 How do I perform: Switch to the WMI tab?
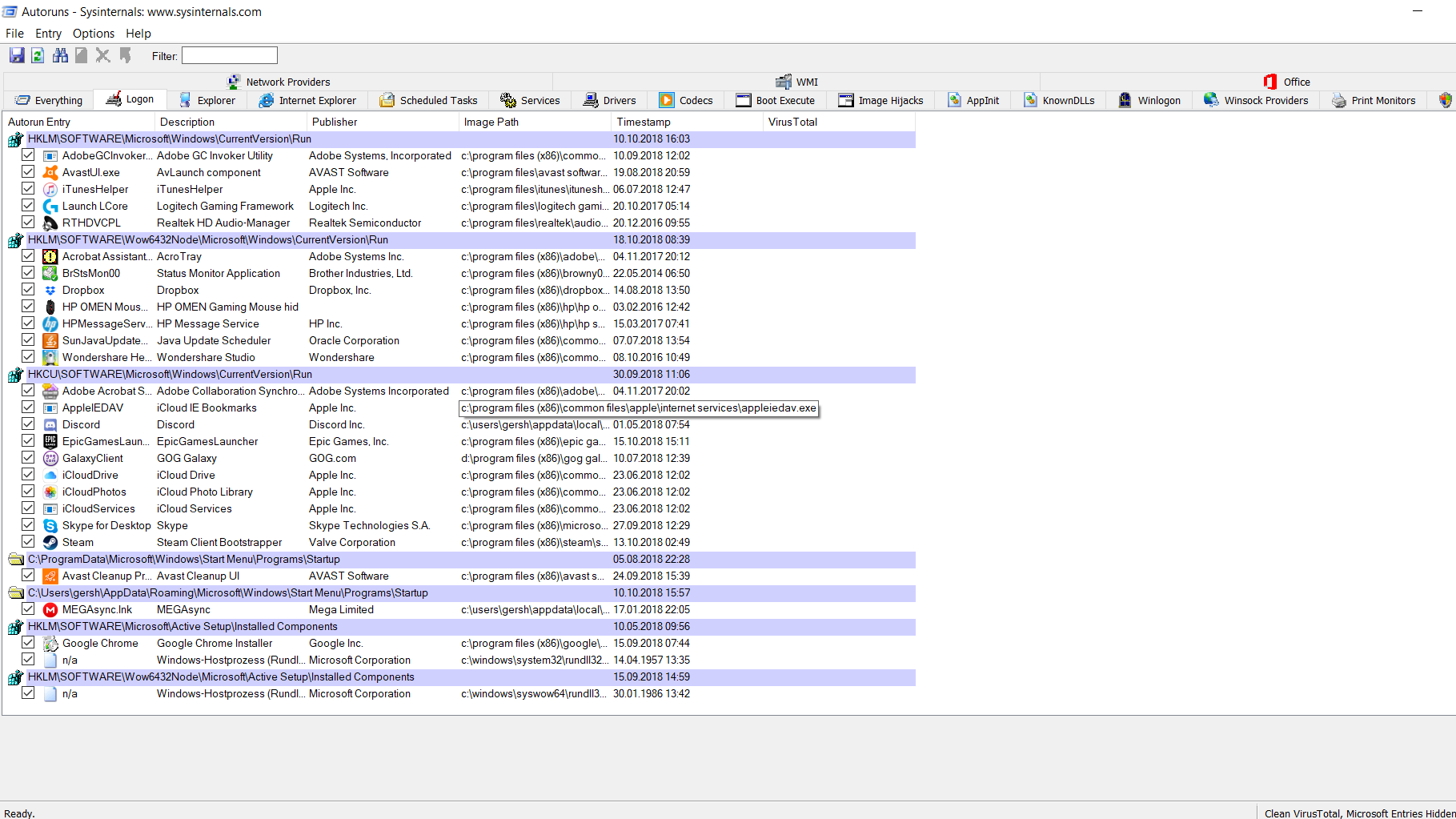click(x=797, y=82)
